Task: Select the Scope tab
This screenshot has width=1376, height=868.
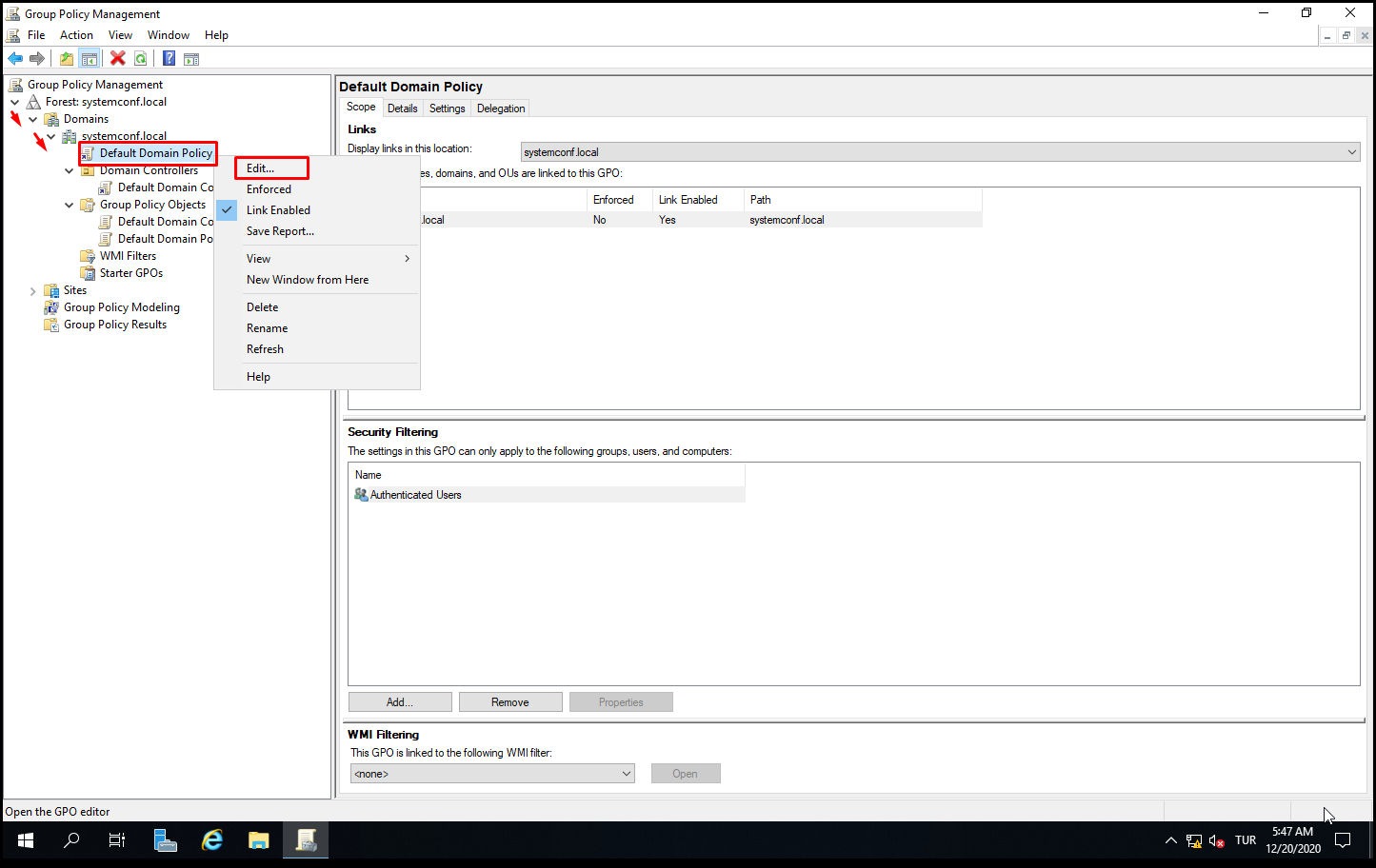Action: coord(361,108)
